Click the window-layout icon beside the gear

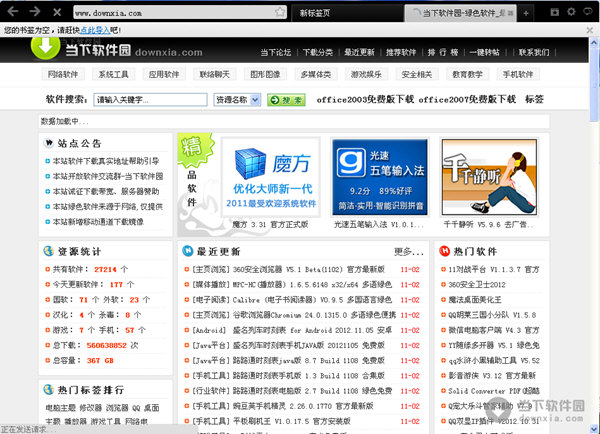(554, 12)
